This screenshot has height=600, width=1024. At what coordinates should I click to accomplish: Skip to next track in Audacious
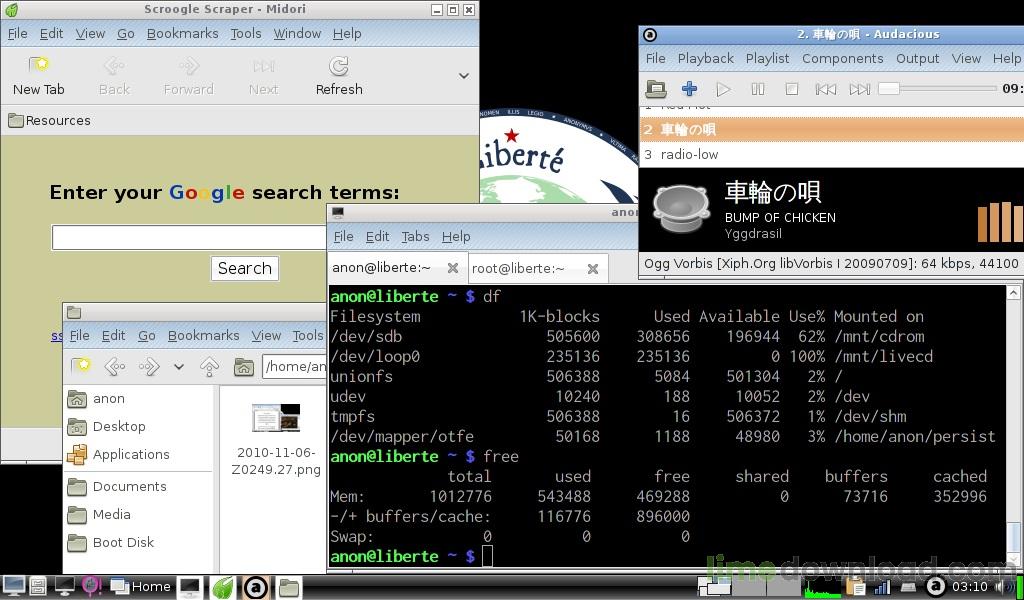[859, 89]
